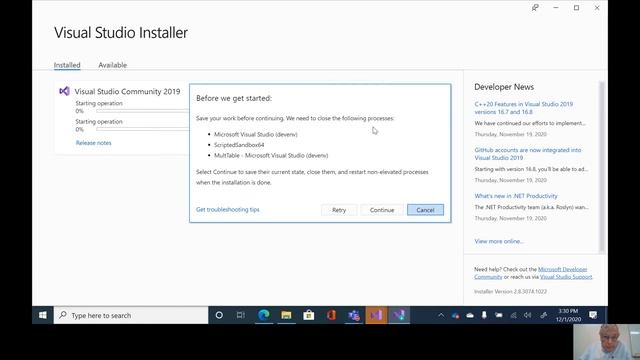Open What's new in .NET Productivity article
This screenshot has width=640, height=360.
click(516, 196)
